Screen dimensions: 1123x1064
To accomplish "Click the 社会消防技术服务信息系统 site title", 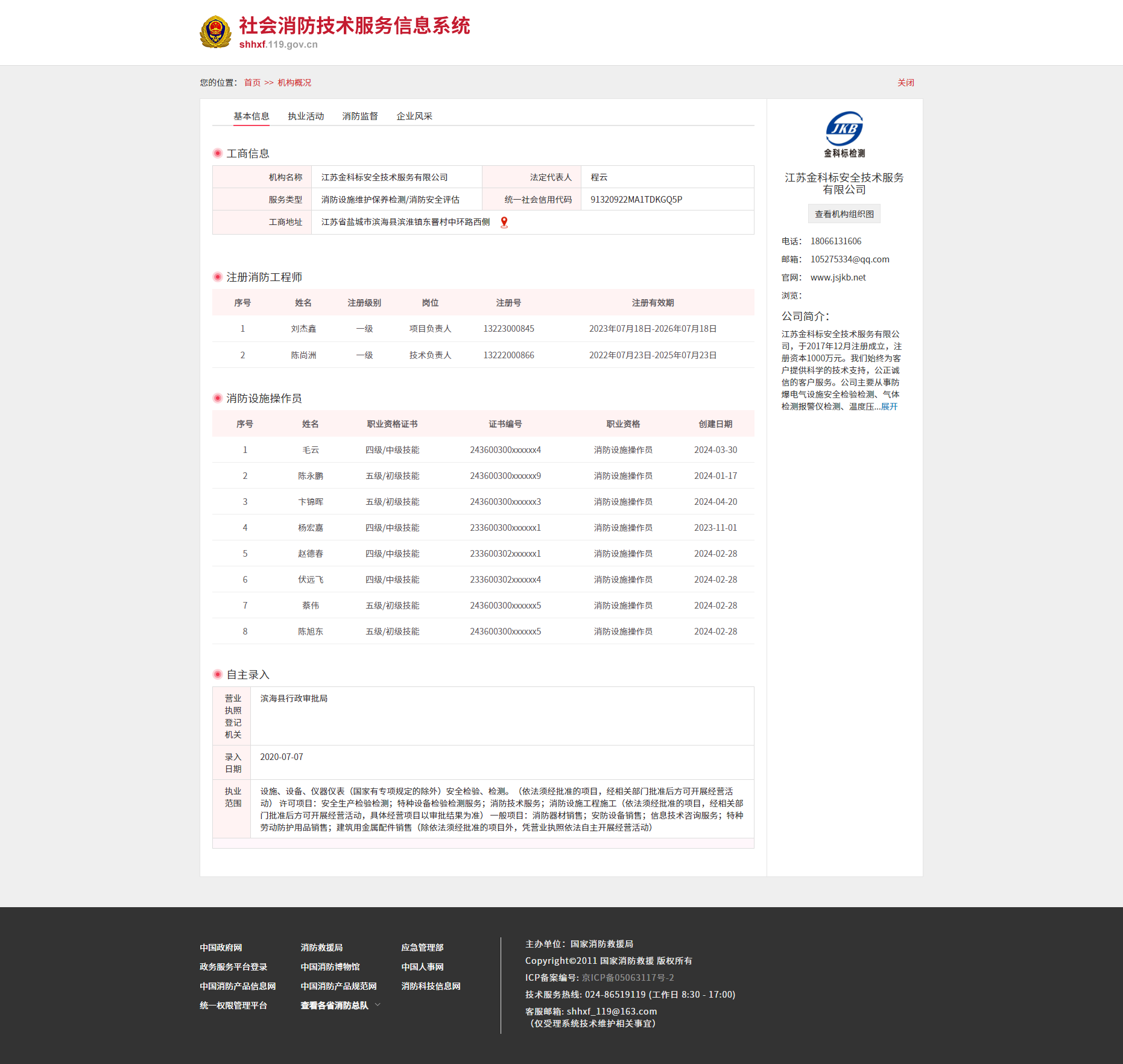I will click(354, 26).
